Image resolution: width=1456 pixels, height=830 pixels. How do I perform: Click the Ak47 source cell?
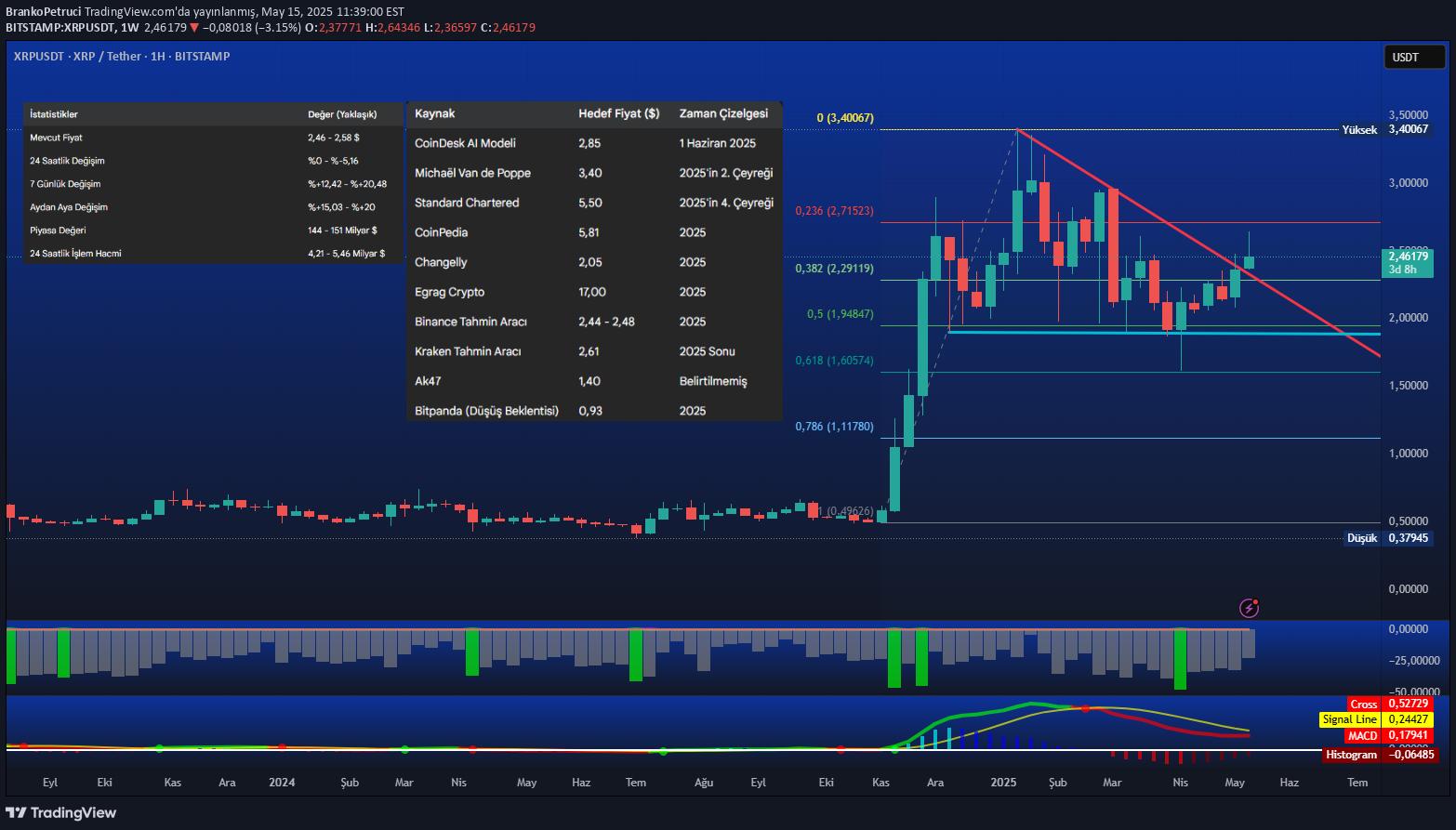(428, 381)
